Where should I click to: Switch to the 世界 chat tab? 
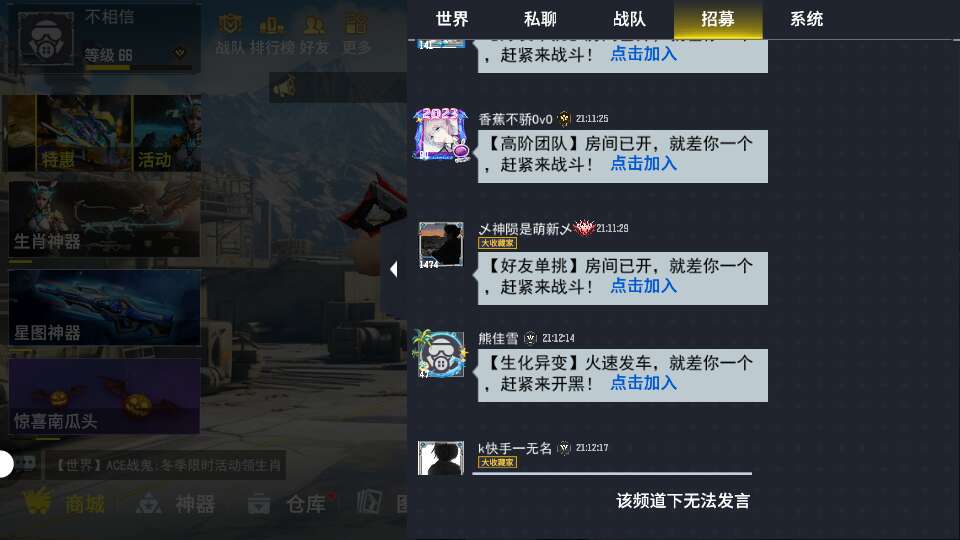pos(452,19)
